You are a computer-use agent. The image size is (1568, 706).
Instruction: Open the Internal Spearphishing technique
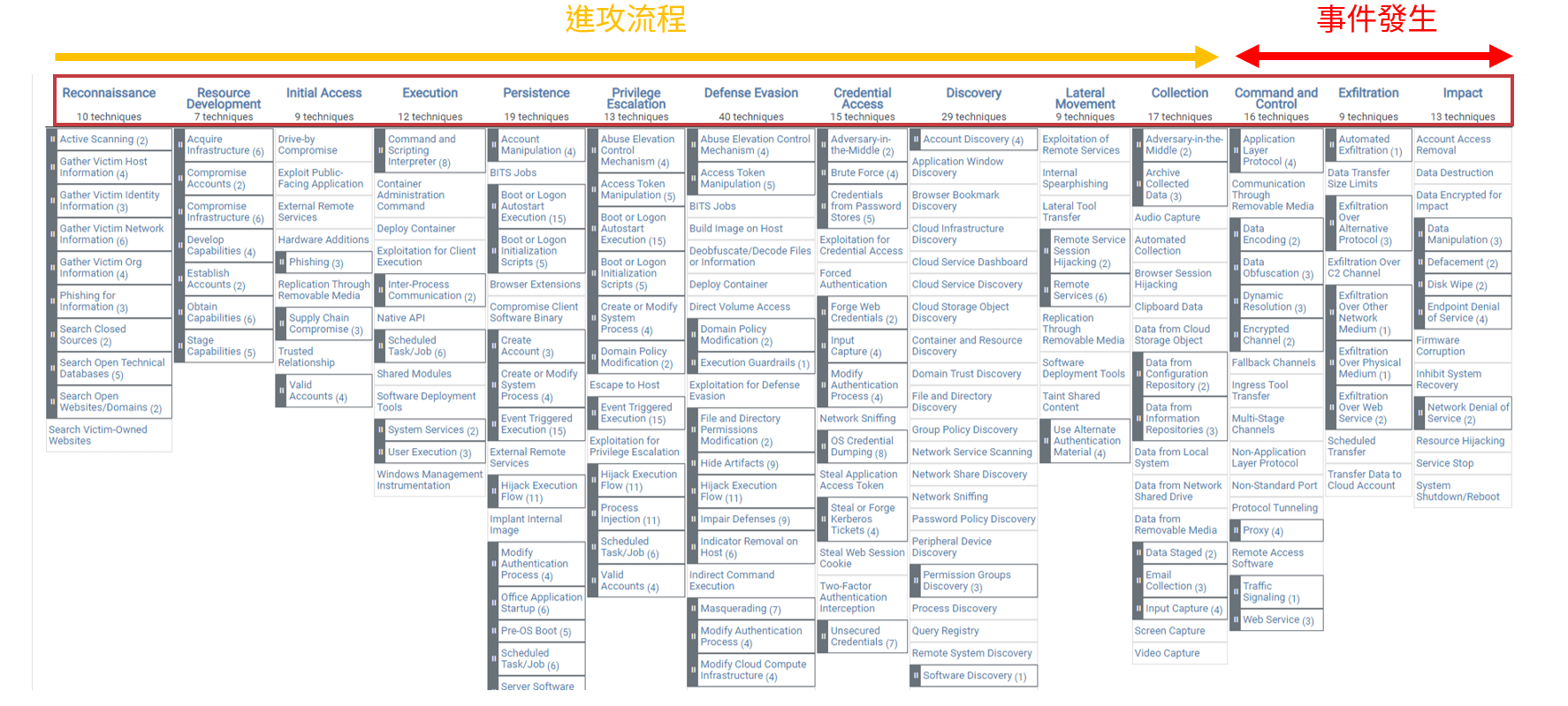coord(1075,178)
